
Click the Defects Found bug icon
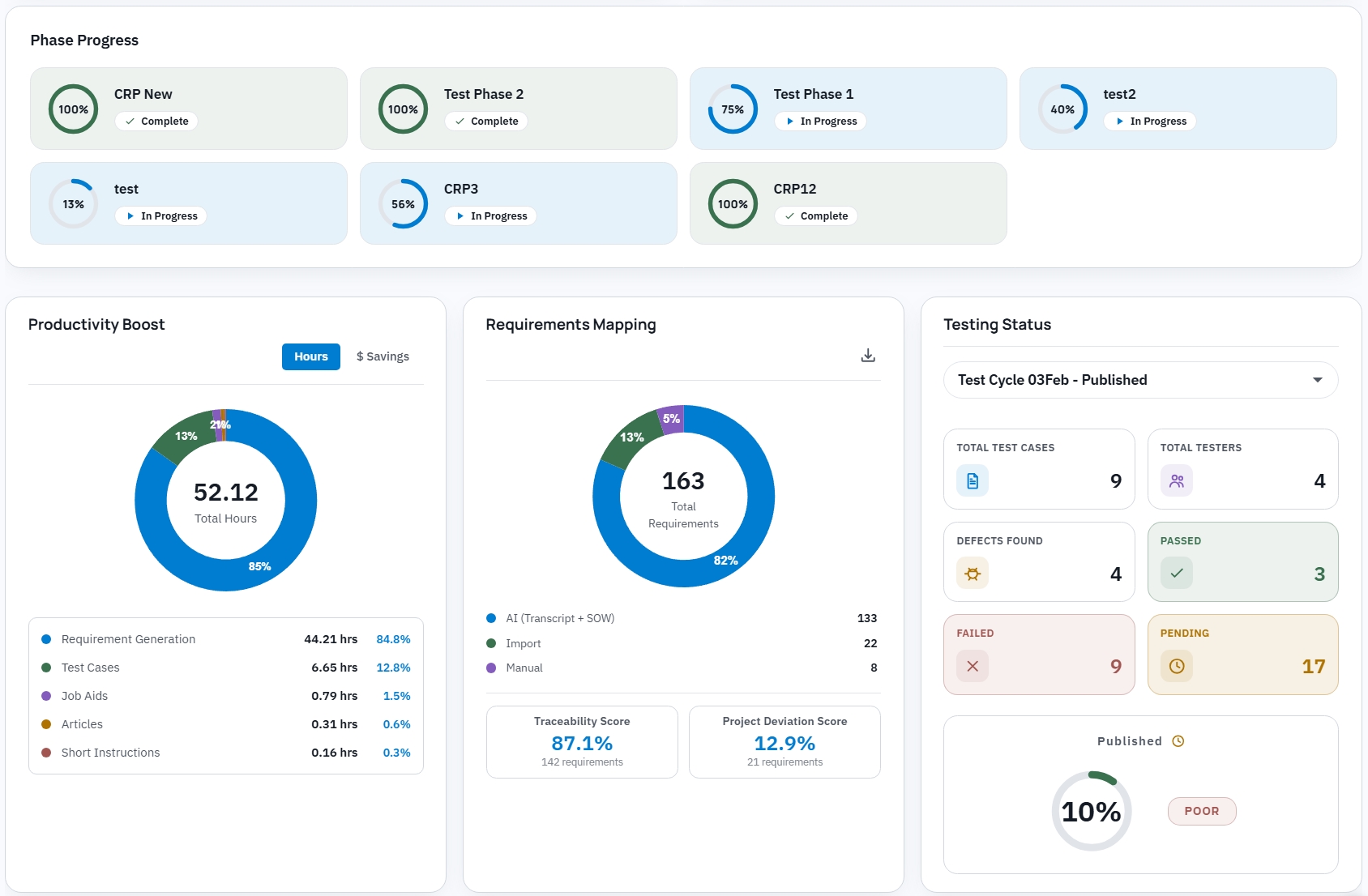click(x=973, y=574)
